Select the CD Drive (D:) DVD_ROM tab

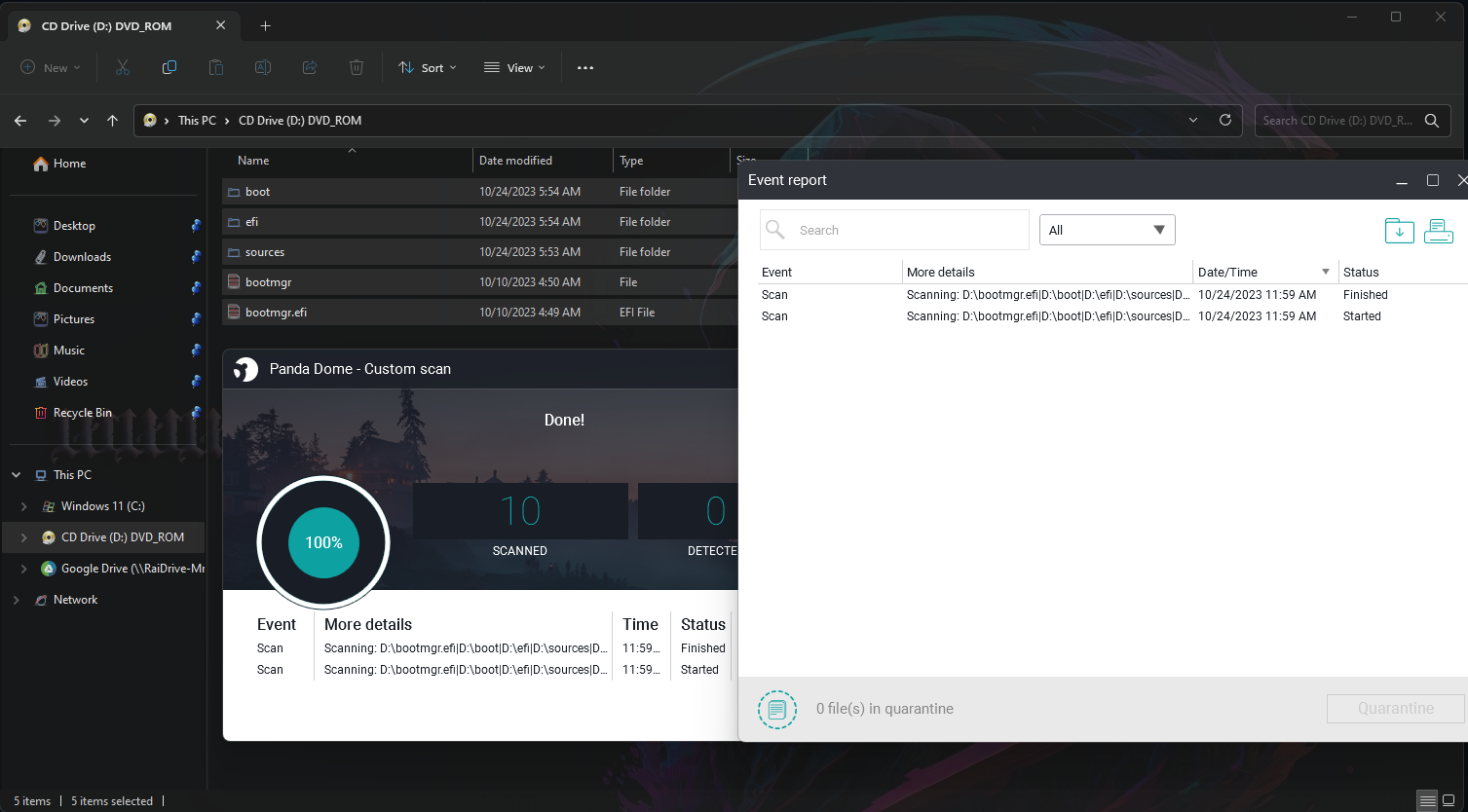122,26
